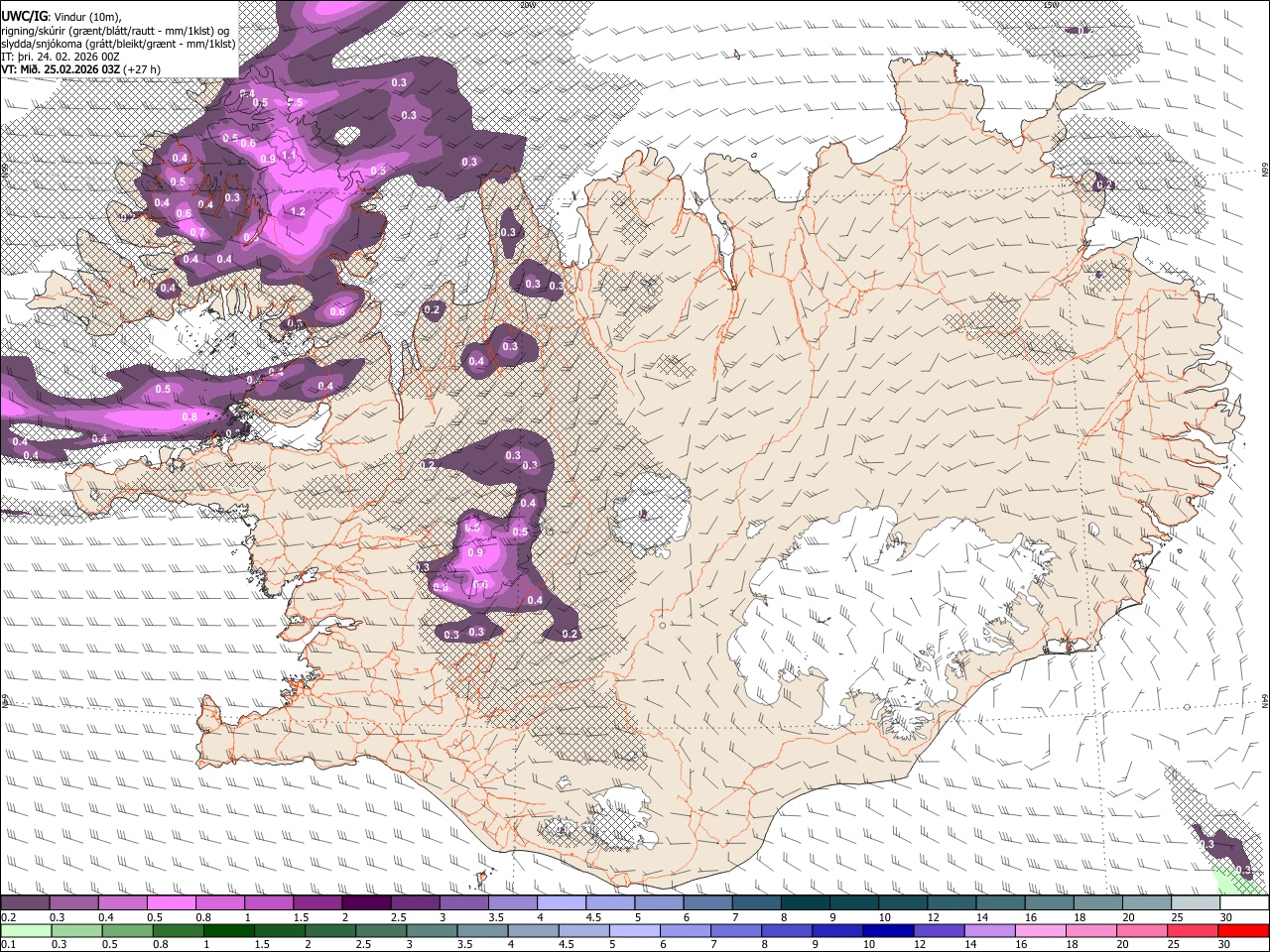Select the 'IT: þri. 24. 02. 2026 00Z' line
The height and width of the screenshot is (952, 1270).
tap(61, 57)
